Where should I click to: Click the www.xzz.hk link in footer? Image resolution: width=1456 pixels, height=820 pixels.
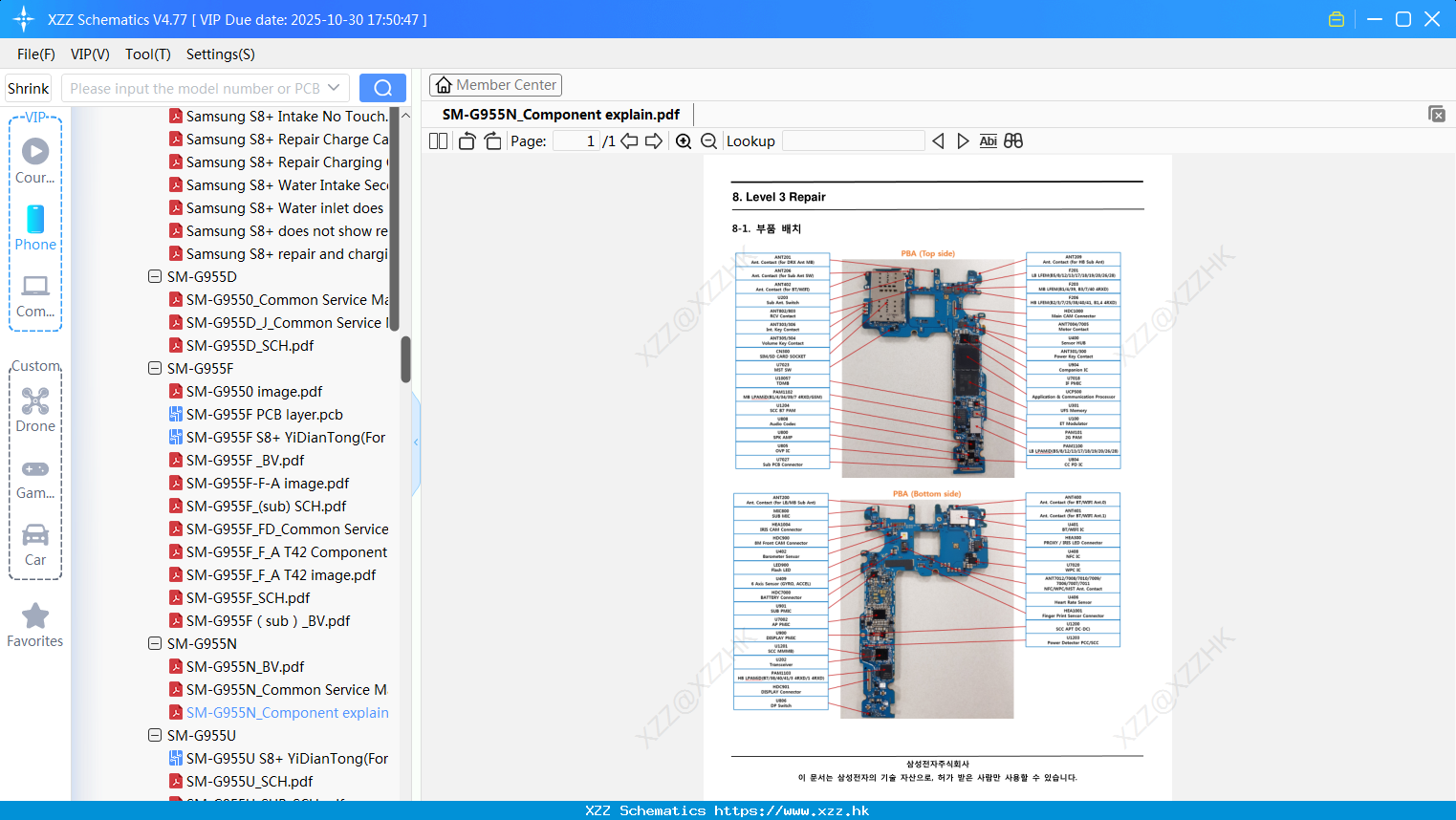(792, 810)
